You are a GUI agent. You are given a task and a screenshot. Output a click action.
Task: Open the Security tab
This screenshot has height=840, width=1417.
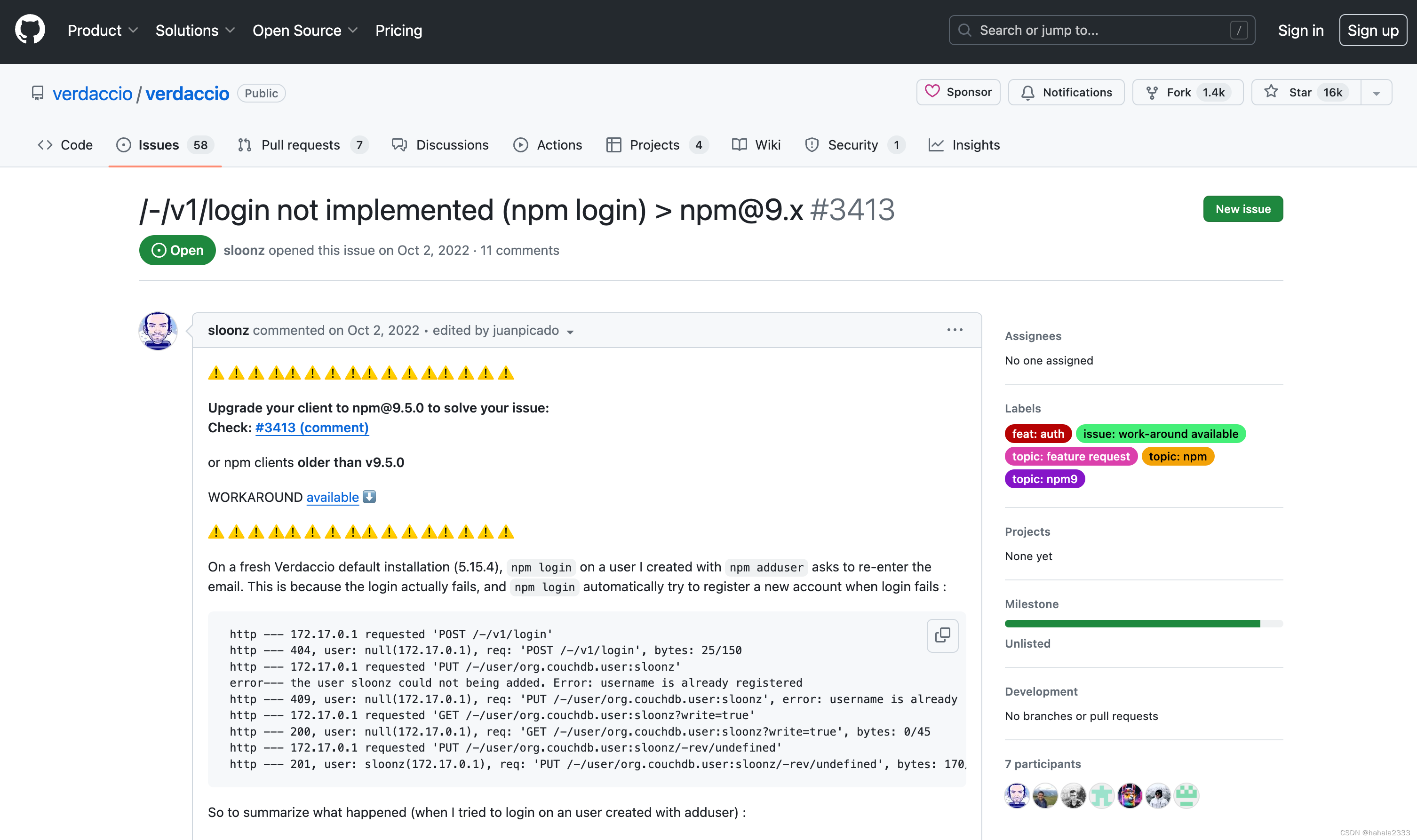[x=854, y=145]
